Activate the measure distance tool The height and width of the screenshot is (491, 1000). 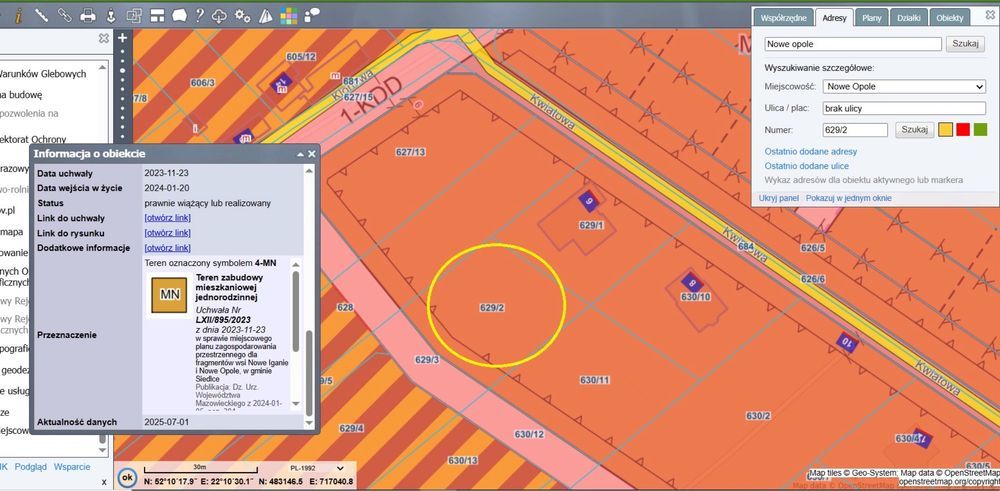coord(41,15)
